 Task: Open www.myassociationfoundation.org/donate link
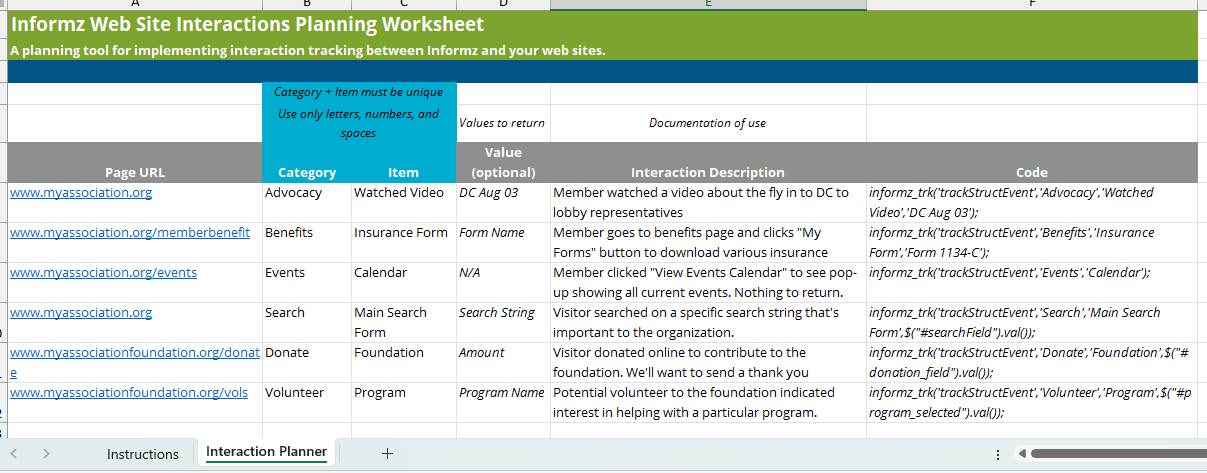pos(135,362)
